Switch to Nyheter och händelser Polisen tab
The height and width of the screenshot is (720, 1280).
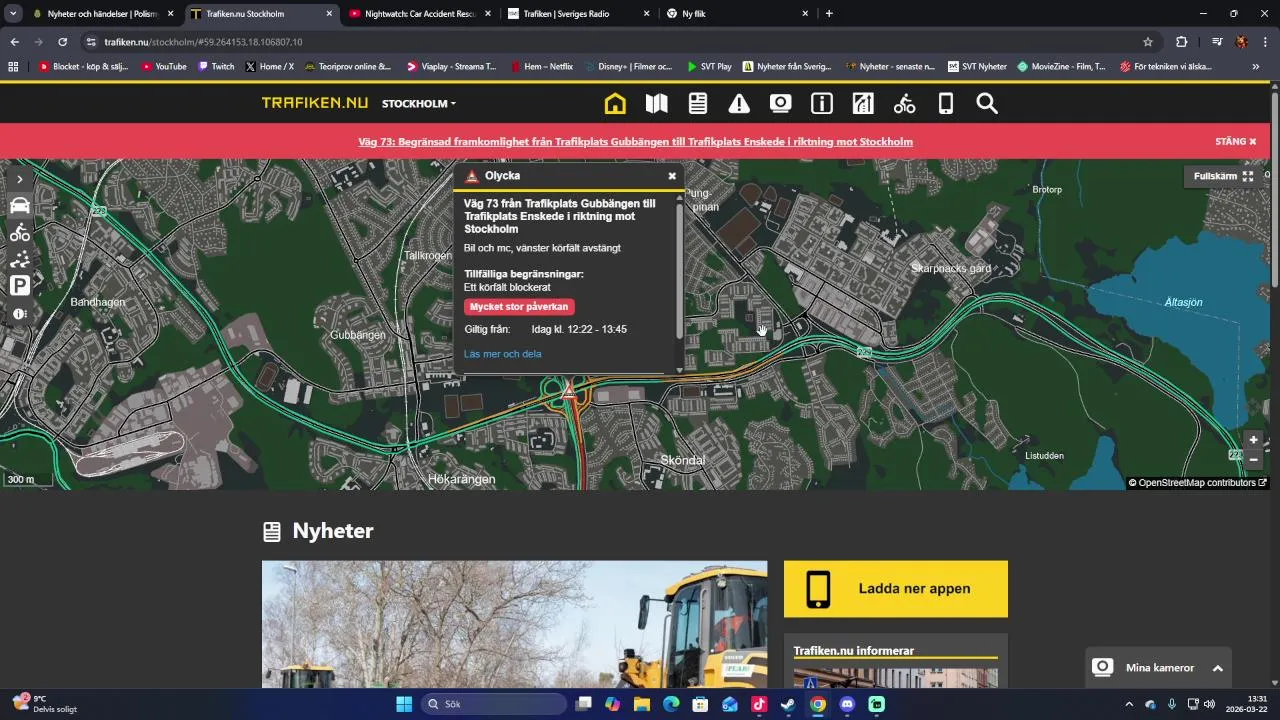(x=103, y=14)
